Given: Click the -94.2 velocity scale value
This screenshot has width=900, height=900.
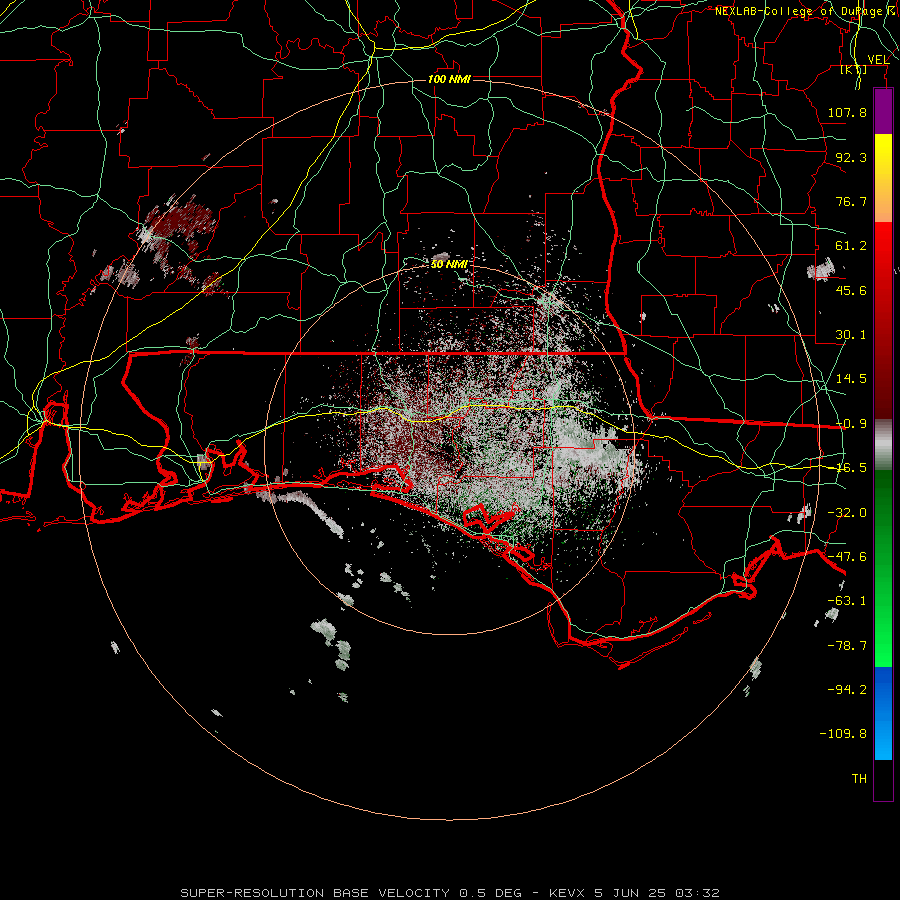Looking at the screenshot, I should (x=847, y=689).
